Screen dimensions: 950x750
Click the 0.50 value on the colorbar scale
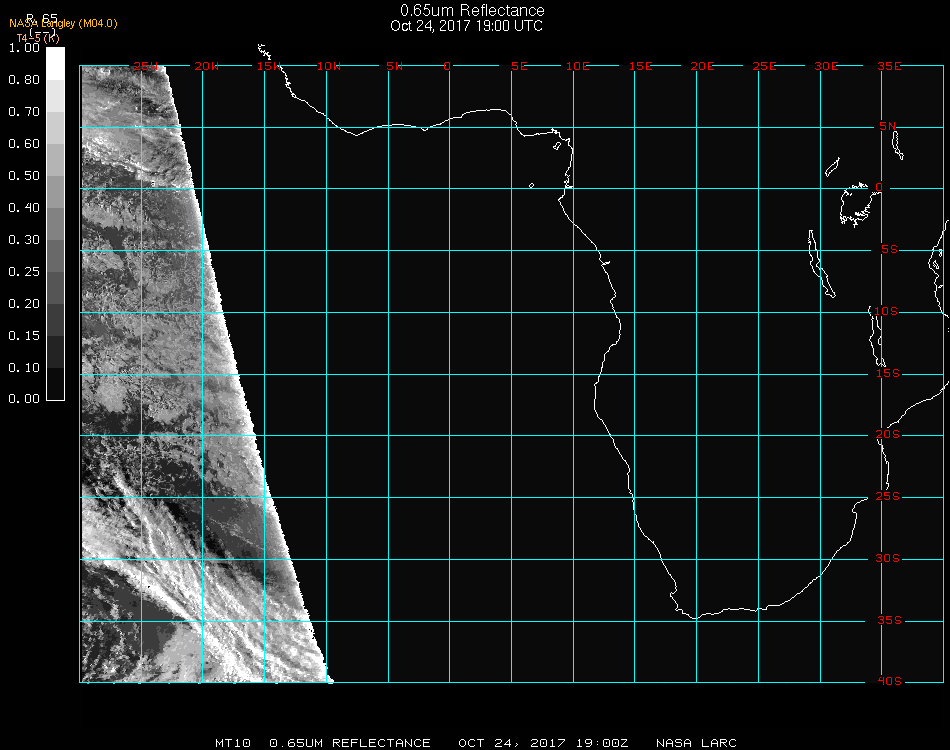[24, 176]
